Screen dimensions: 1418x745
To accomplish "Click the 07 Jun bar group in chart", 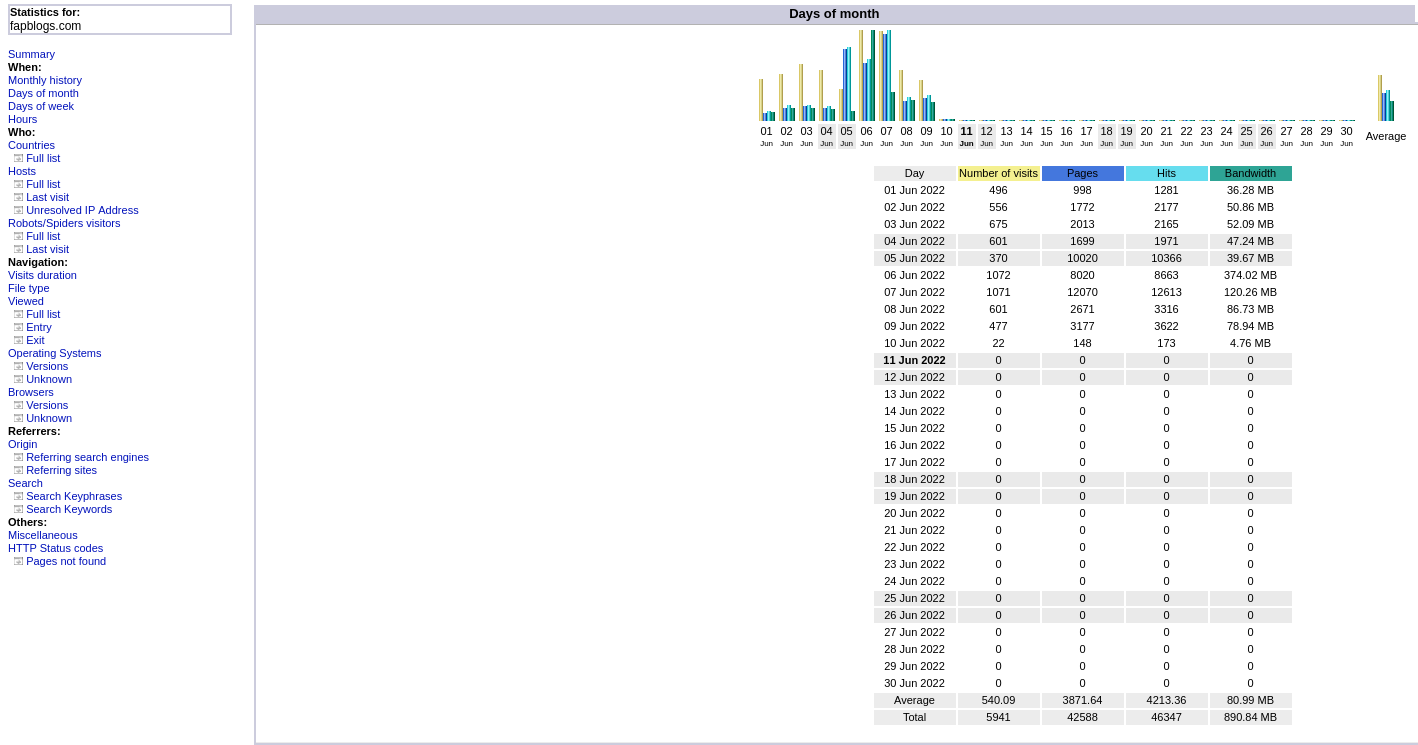I will click(x=887, y=76).
